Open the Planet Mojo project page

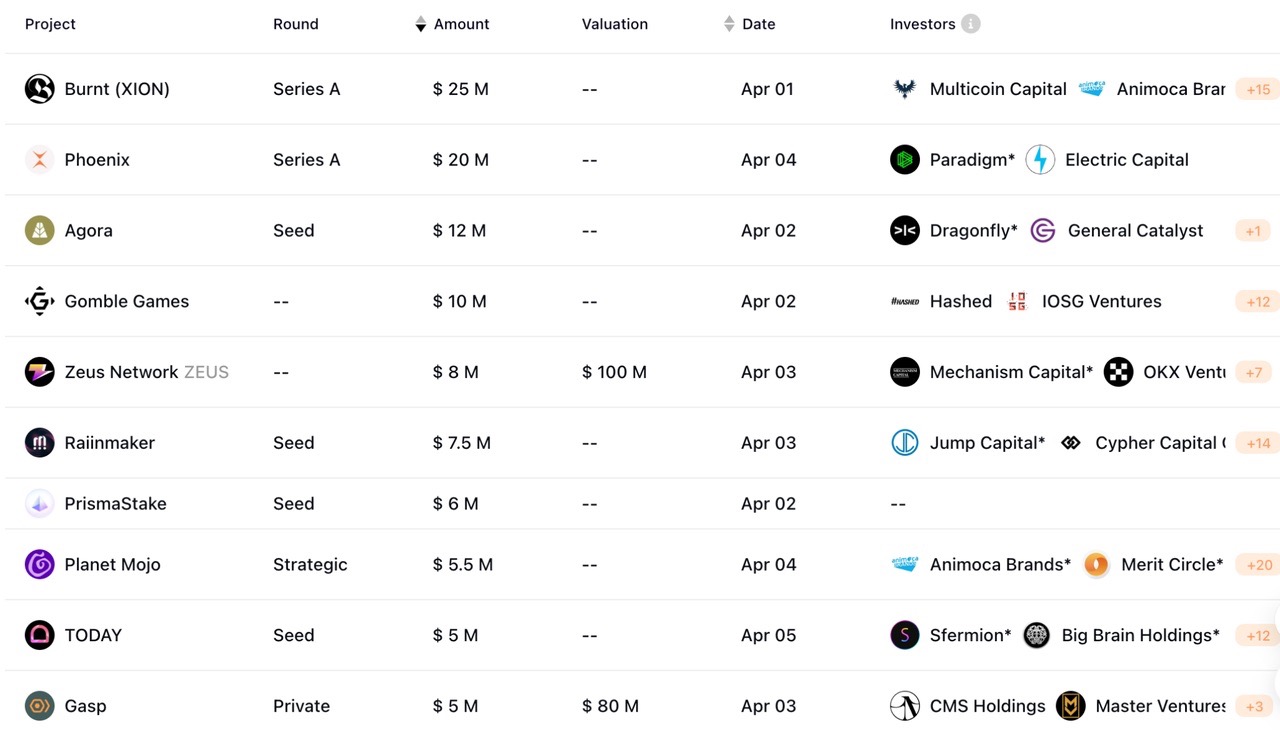click(x=112, y=565)
